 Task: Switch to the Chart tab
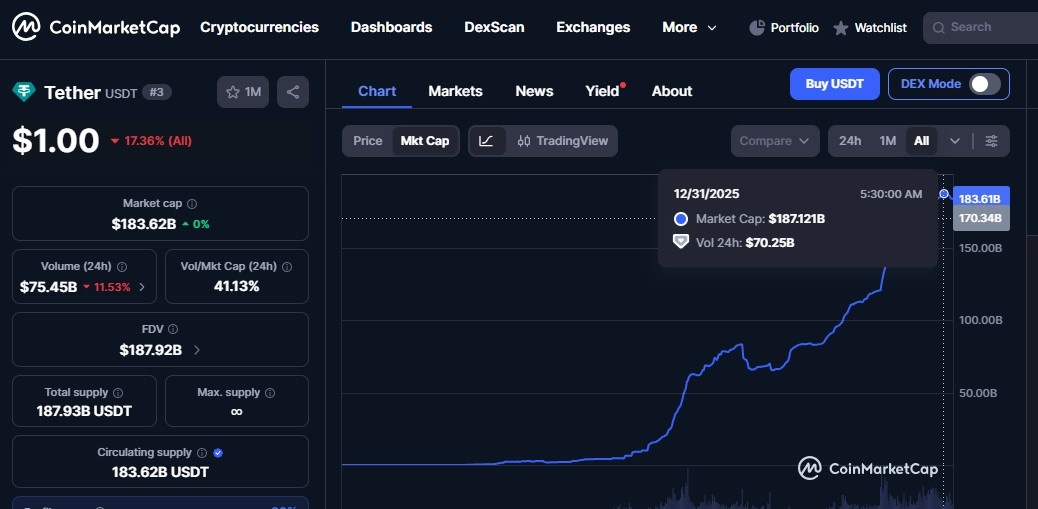(x=377, y=91)
